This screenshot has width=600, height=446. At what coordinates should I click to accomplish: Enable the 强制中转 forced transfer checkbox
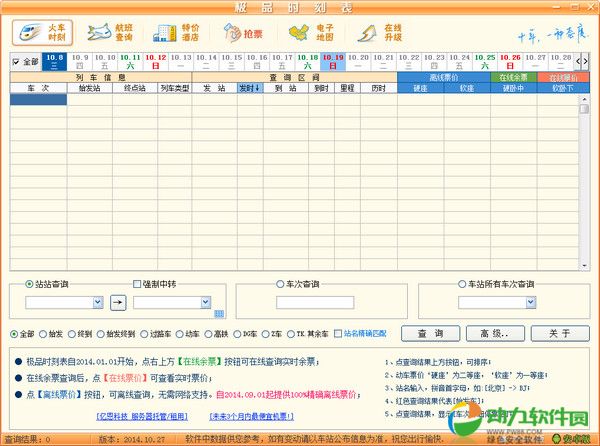(x=137, y=284)
